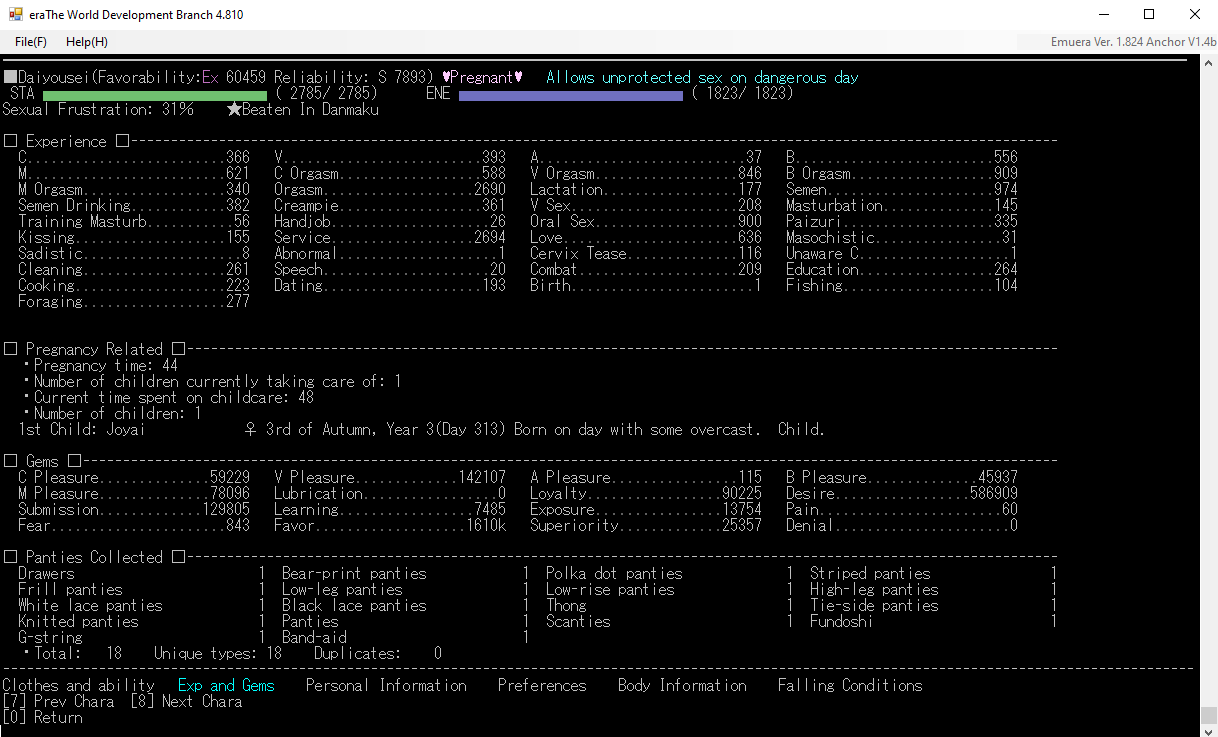This screenshot has width=1218, height=737.
Task: Minimize the game window
Action: pos(1104,15)
